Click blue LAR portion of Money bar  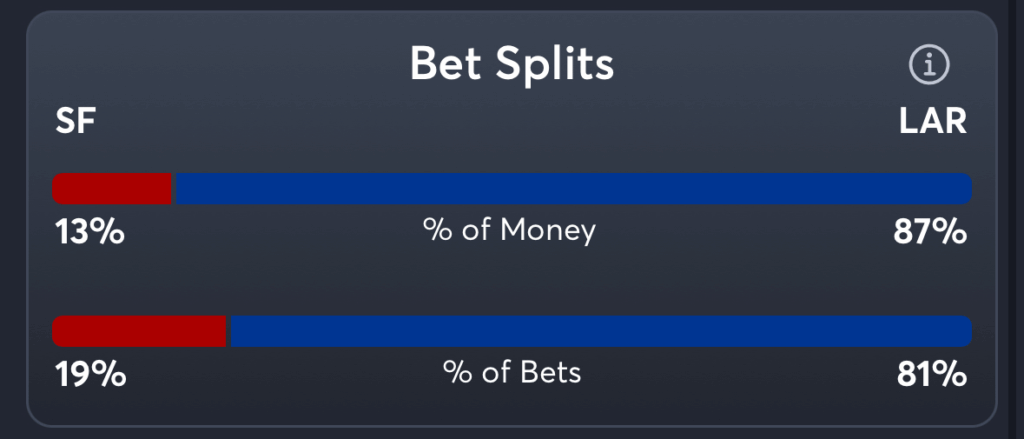(570, 189)
